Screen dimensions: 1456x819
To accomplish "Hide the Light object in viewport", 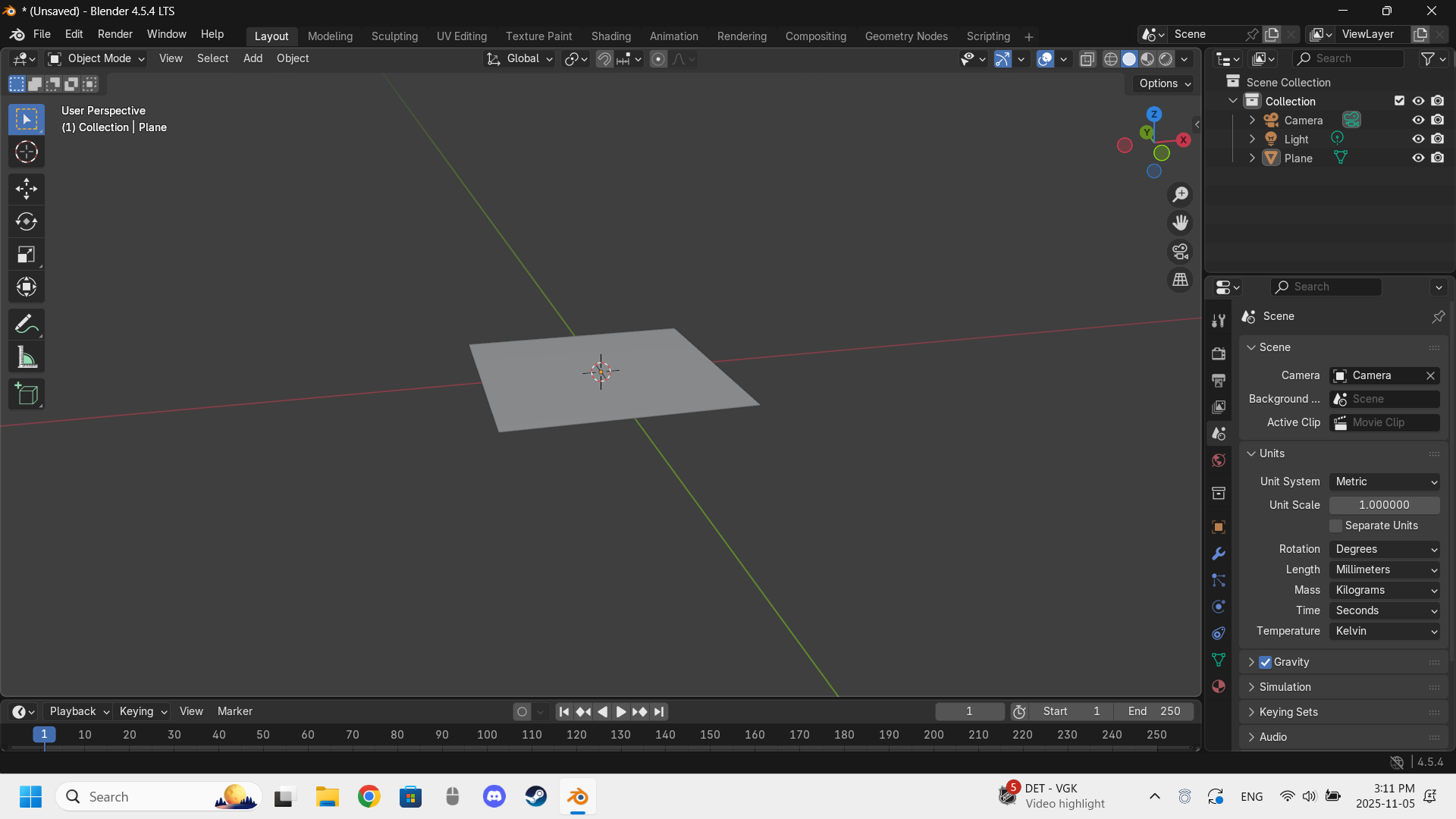I will 1418,139.
